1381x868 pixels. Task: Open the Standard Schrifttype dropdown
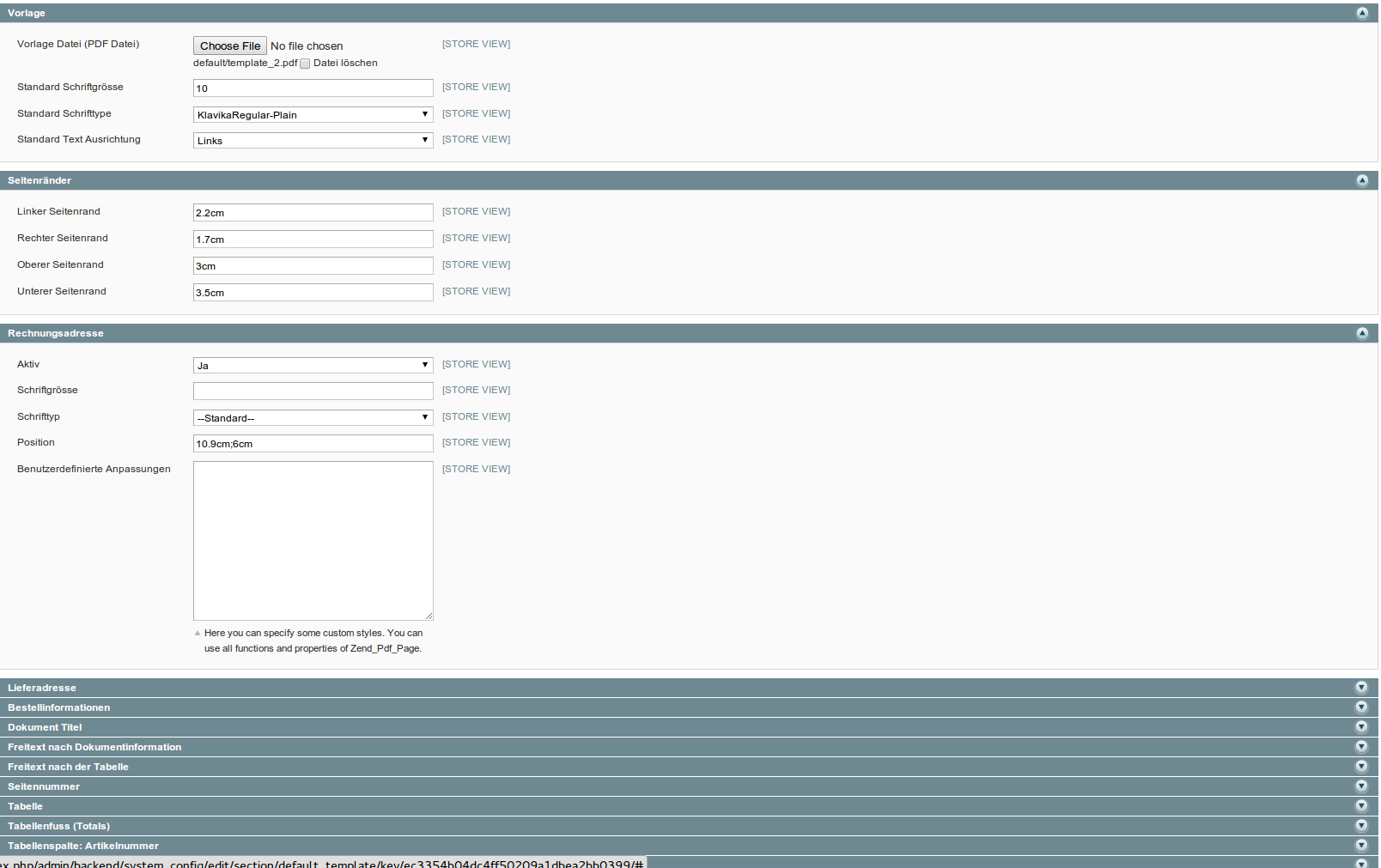(313, 115)
